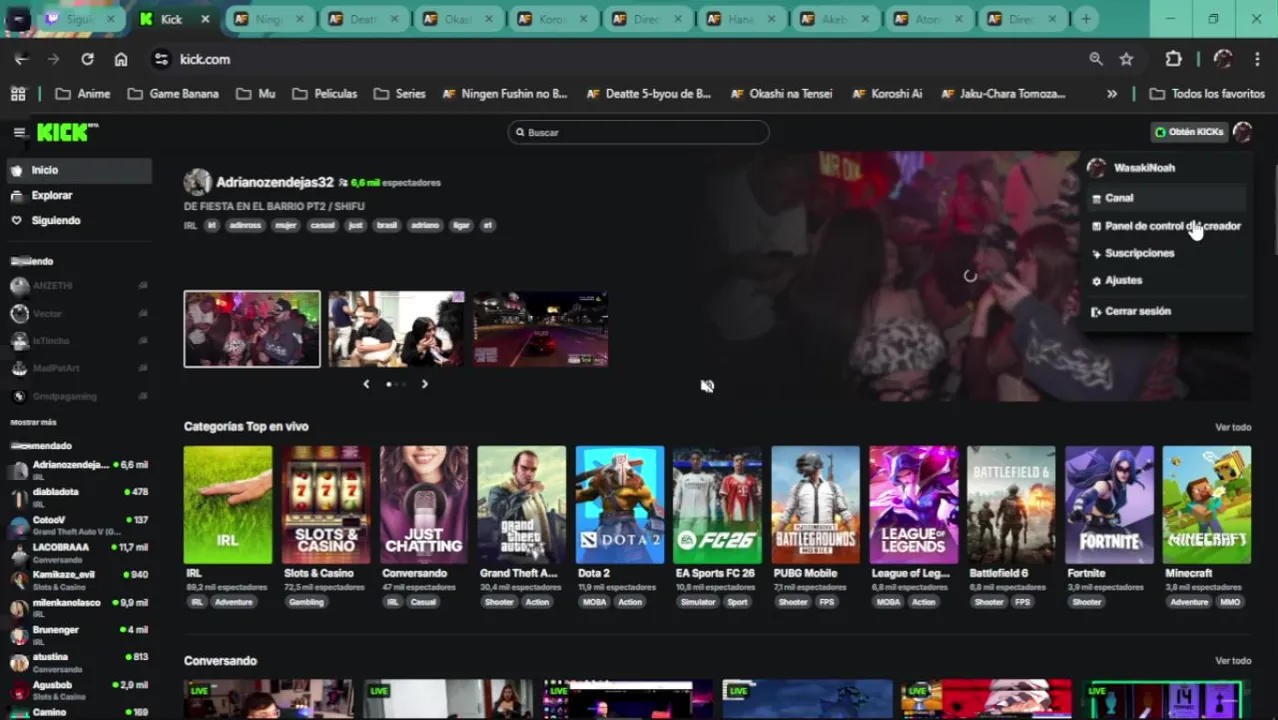This screenshot has width=1278, height=720.
Task: Open the EA Sports FC 26 category card
Action: 717,505
